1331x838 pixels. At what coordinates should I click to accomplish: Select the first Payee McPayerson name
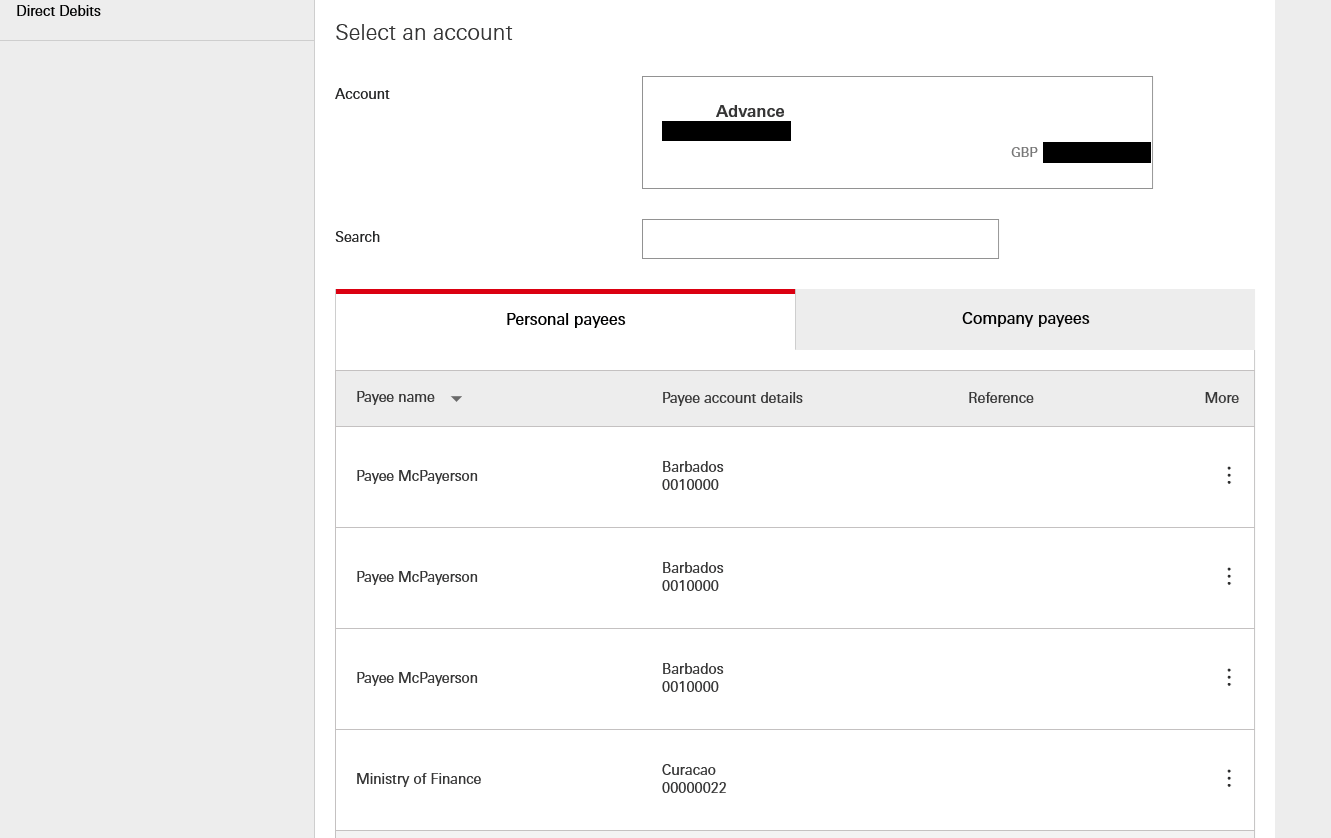tap(416, 476)
